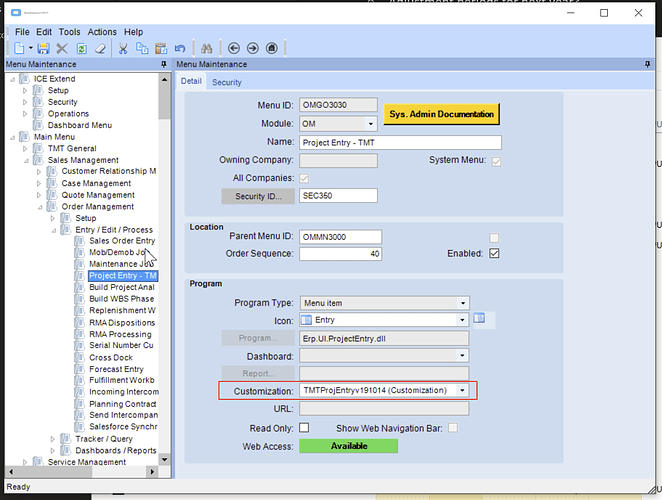
Task: Tick the Read Only checkbox
Action: coord(304,427)
